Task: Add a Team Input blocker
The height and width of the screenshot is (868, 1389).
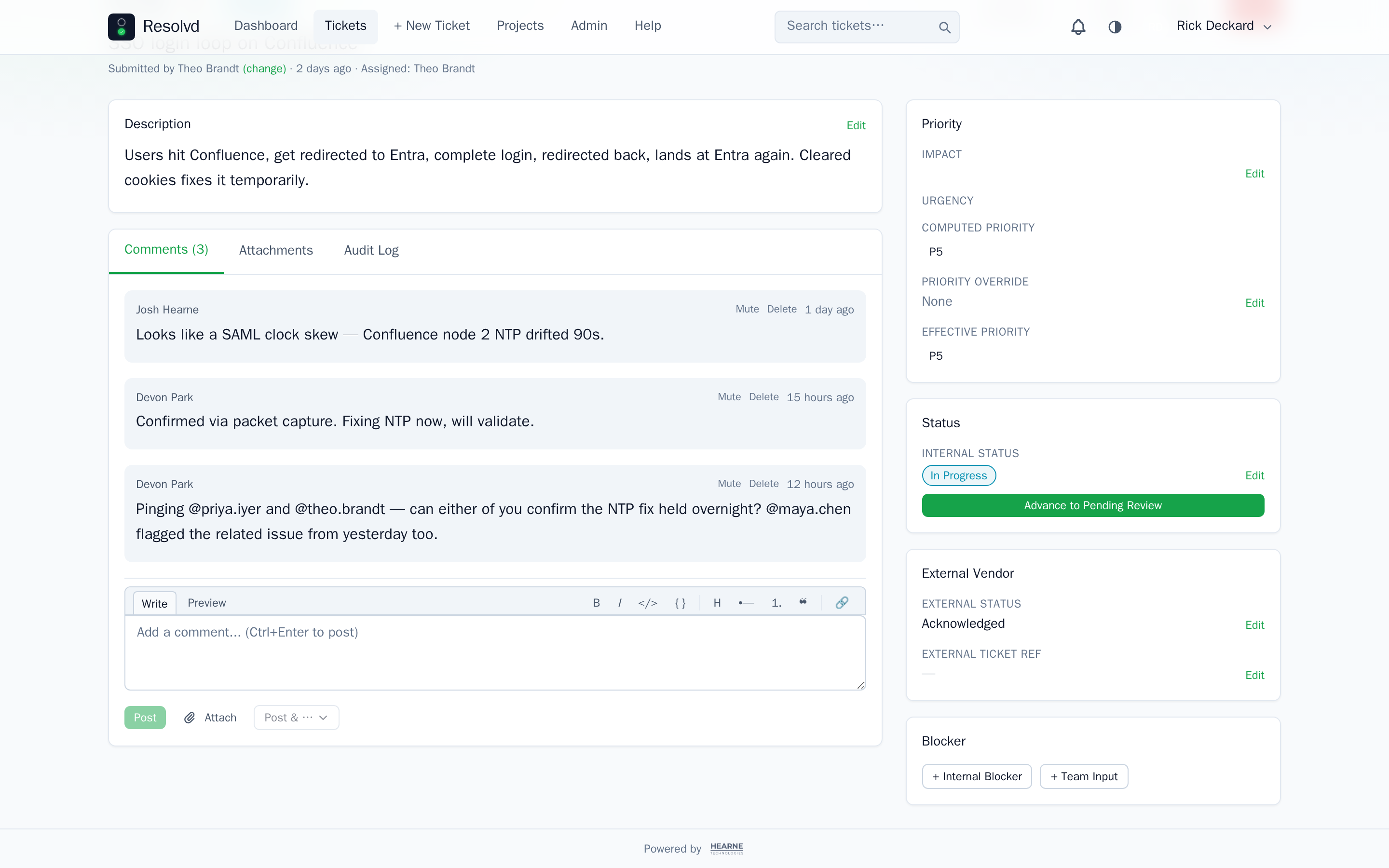Action: [1084, 776]
